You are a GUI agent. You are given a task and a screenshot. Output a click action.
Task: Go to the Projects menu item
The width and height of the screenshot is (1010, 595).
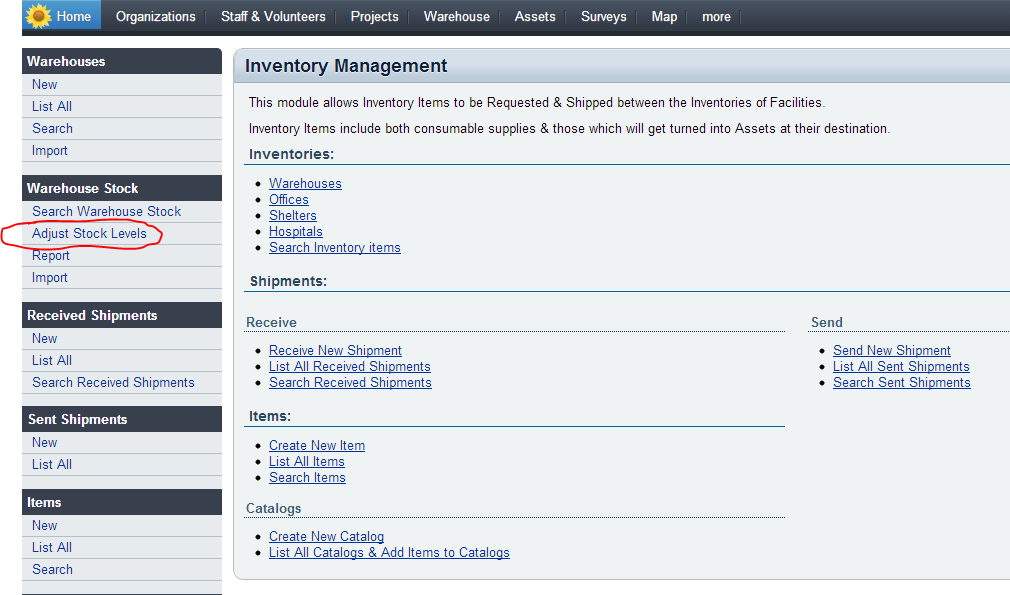pyautogui.click(x=374, y=16)
